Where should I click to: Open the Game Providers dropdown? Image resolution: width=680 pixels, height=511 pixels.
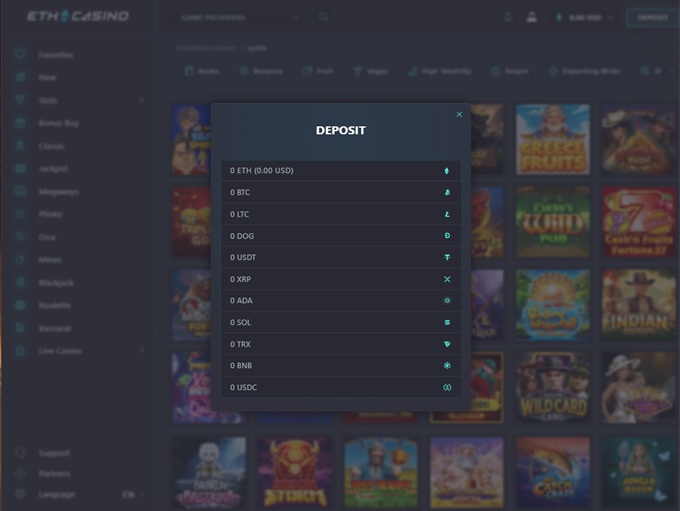240,17
